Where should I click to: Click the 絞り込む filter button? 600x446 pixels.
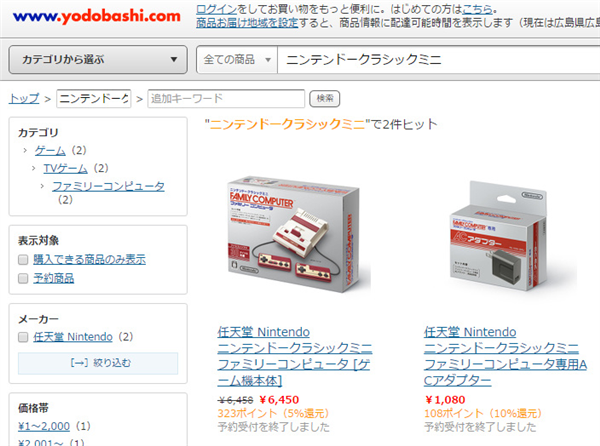pos(98,363)
